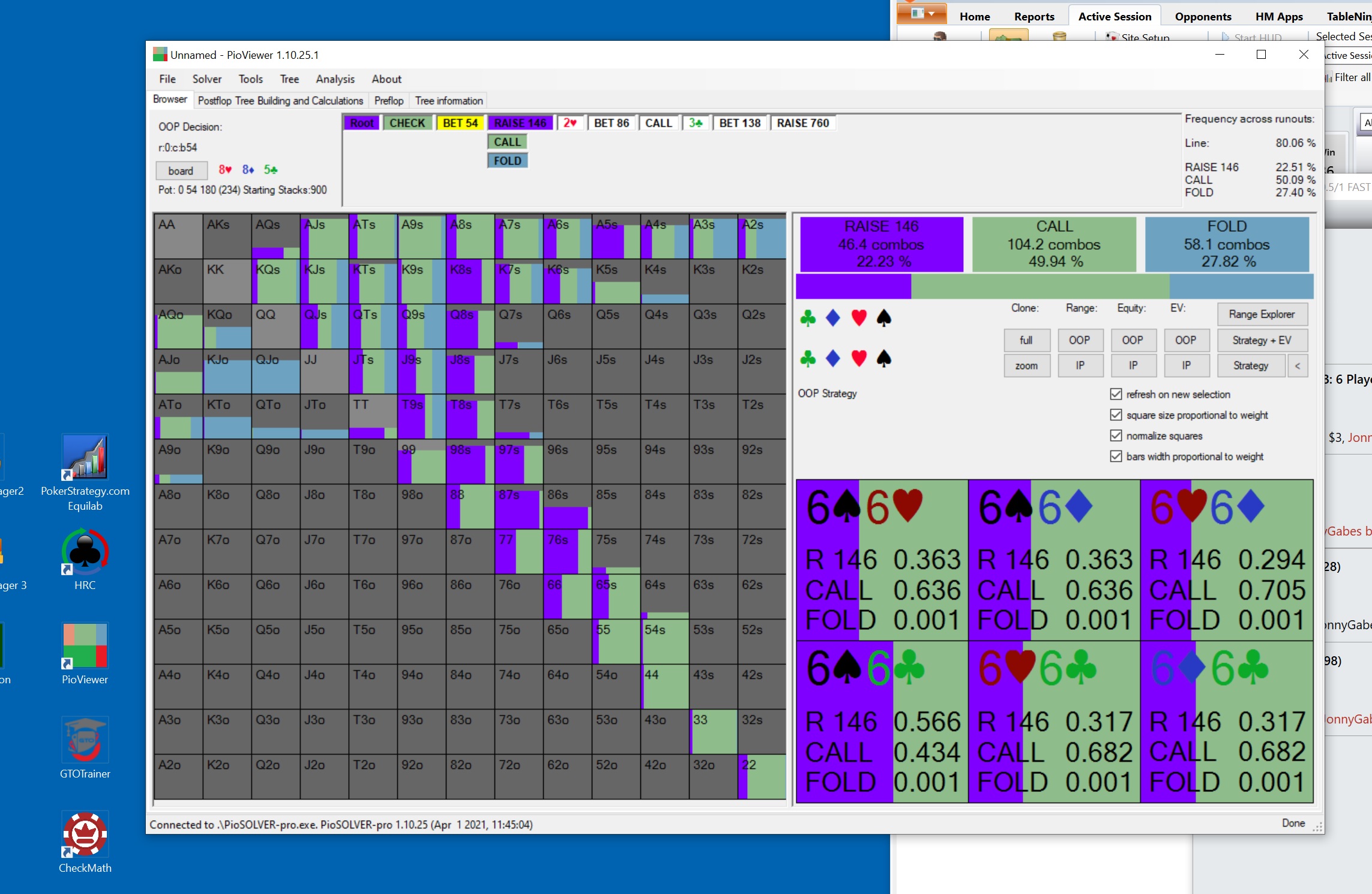Click the blue FOLD 58.1 combos summary box
The image size is (1372, 894).
[1227, 244]
